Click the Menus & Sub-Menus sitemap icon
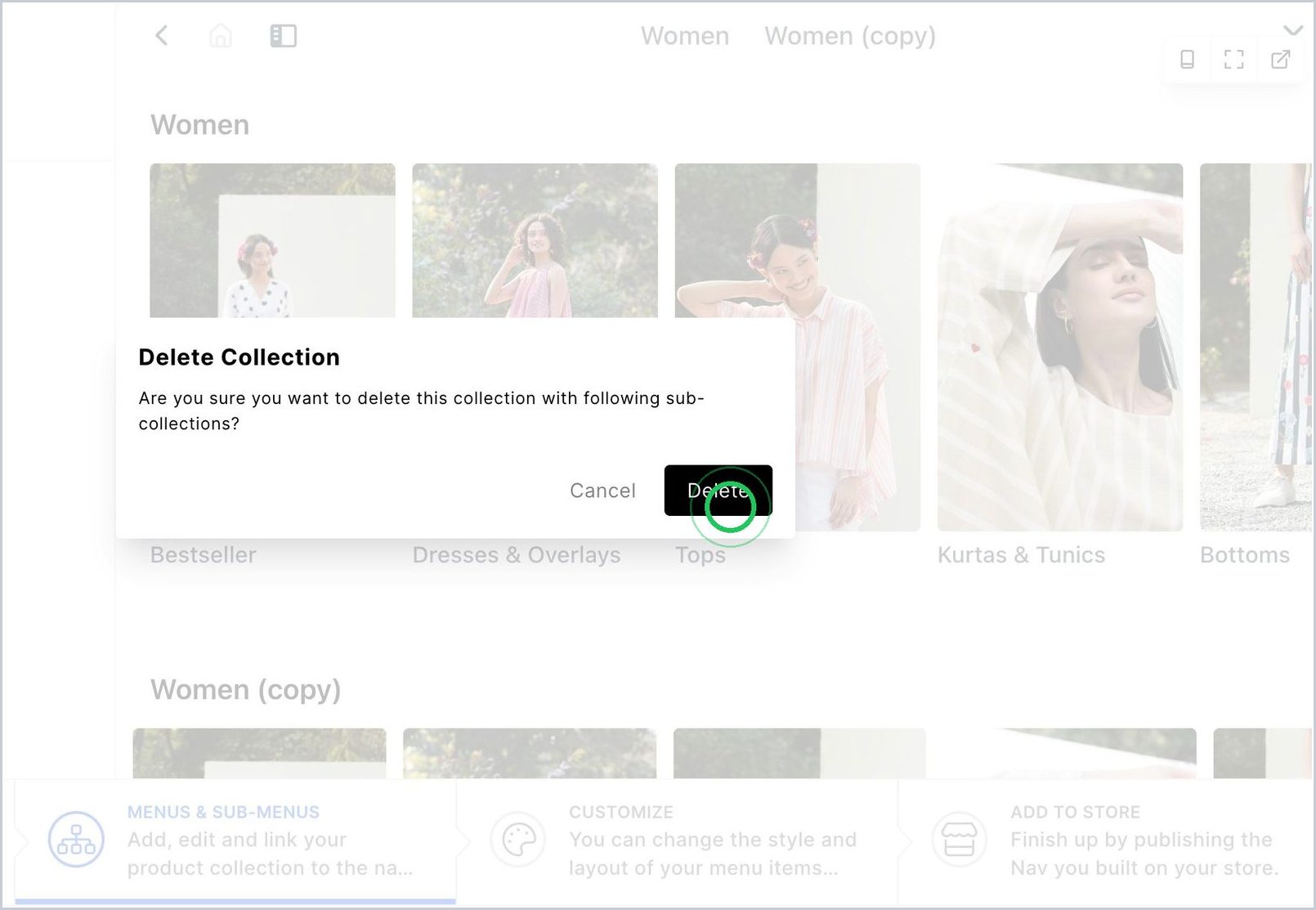 pos(76,839)
